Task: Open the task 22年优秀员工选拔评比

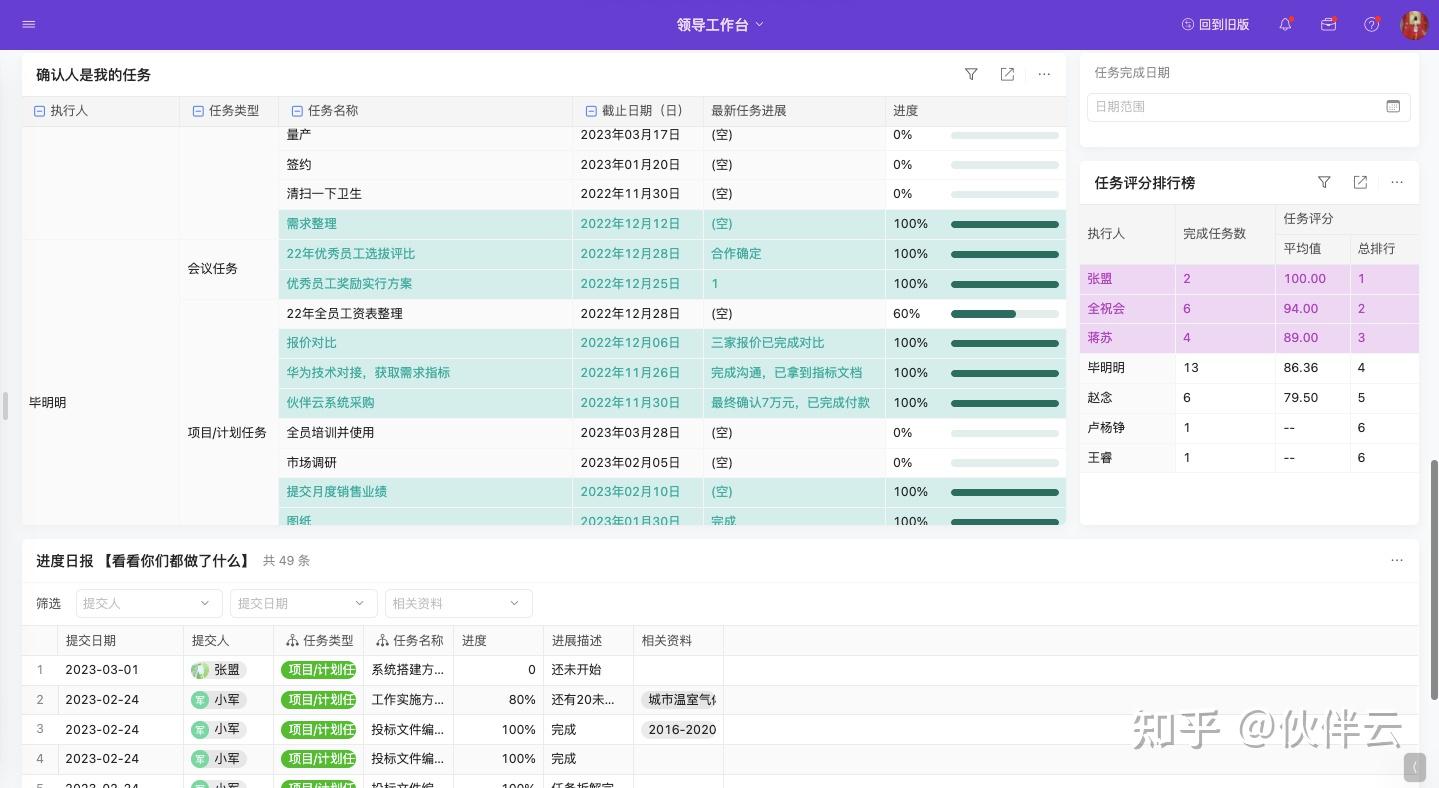Action: pyautogui.click(x=351, y=254)
